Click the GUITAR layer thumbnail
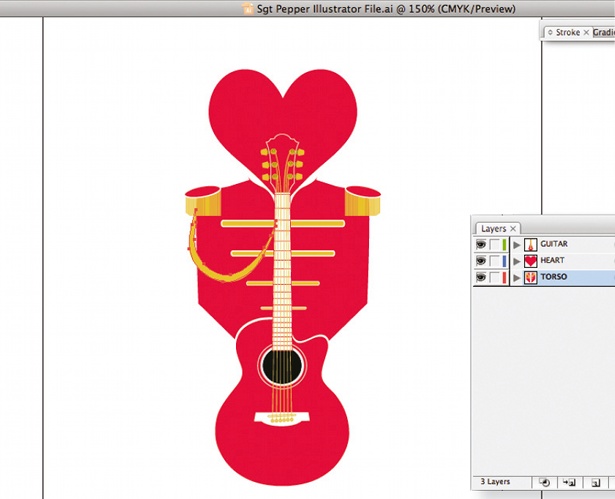This screenshot has height=499, width=615. (x=531, y=245)
